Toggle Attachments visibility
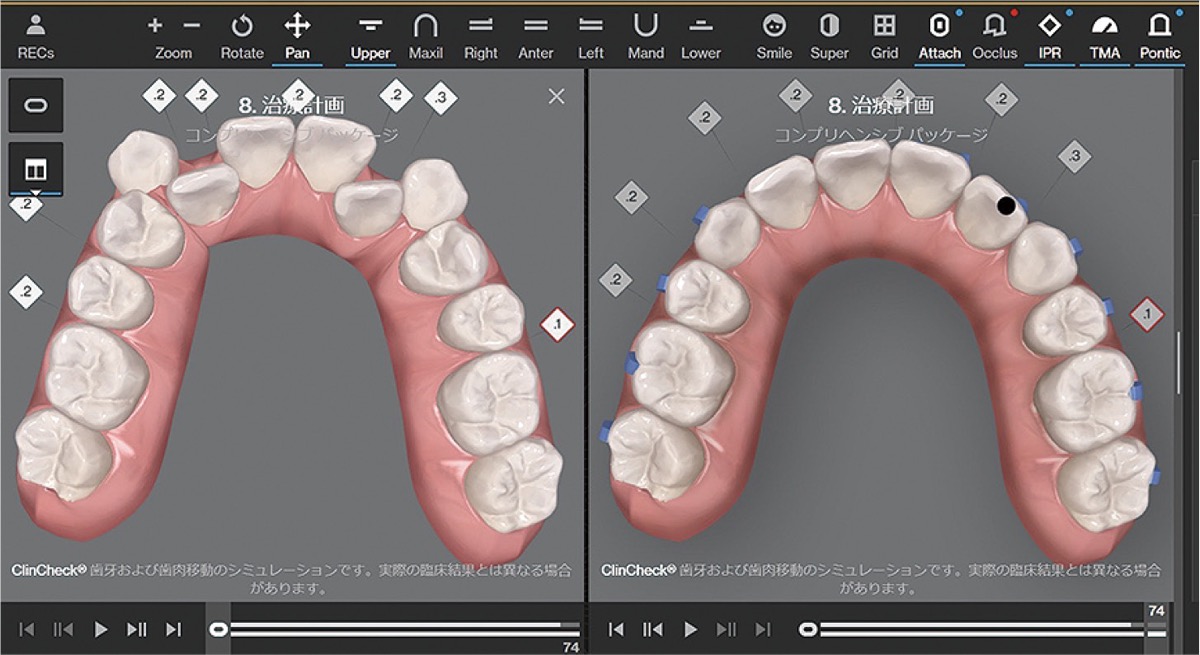This screenshot has width=1200, height=655. point(939,35)
